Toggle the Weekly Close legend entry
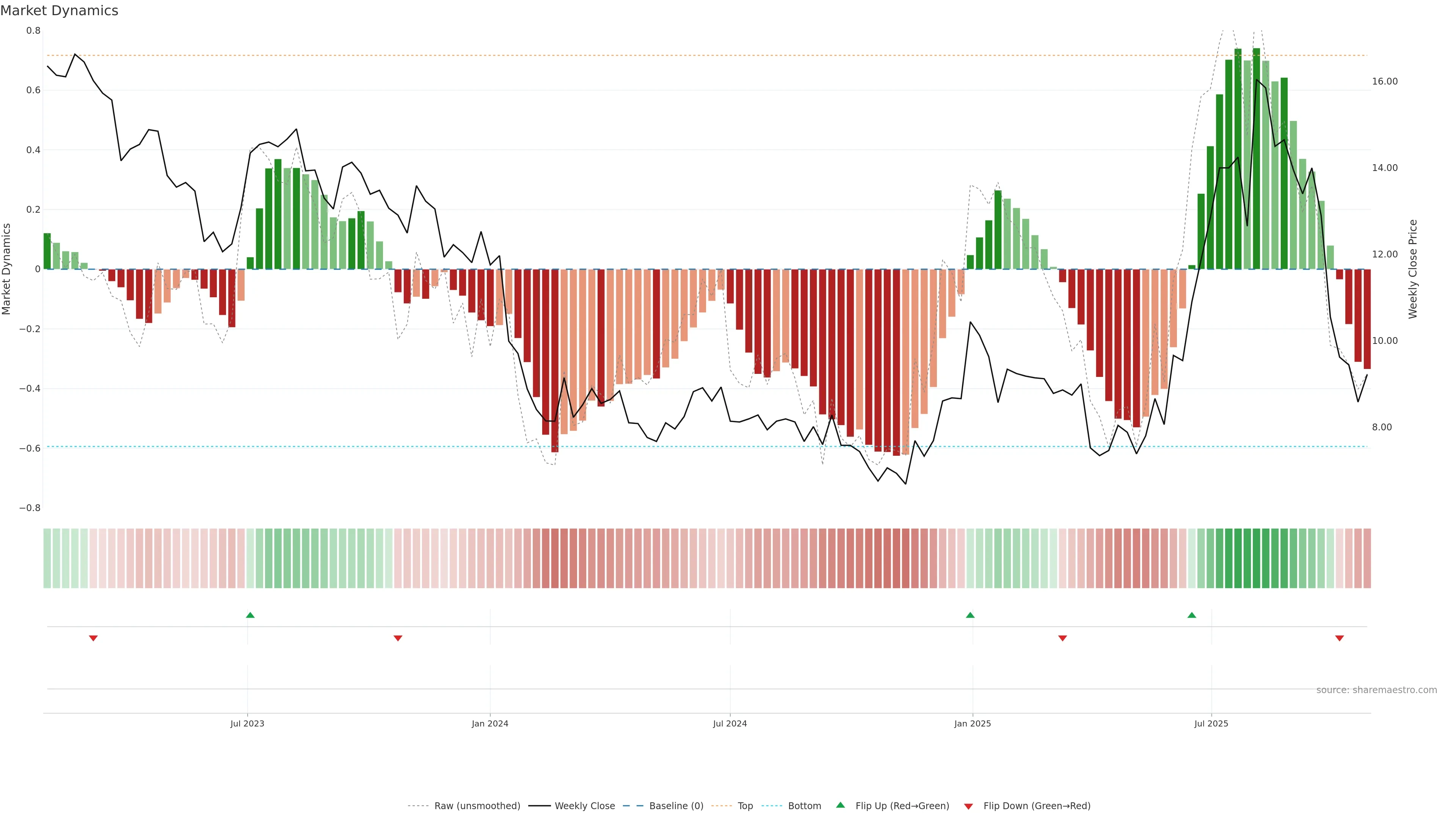Image resolution: width=1456 pixels, height=819 pixels. pyautogui.click(x=584, y=806)
